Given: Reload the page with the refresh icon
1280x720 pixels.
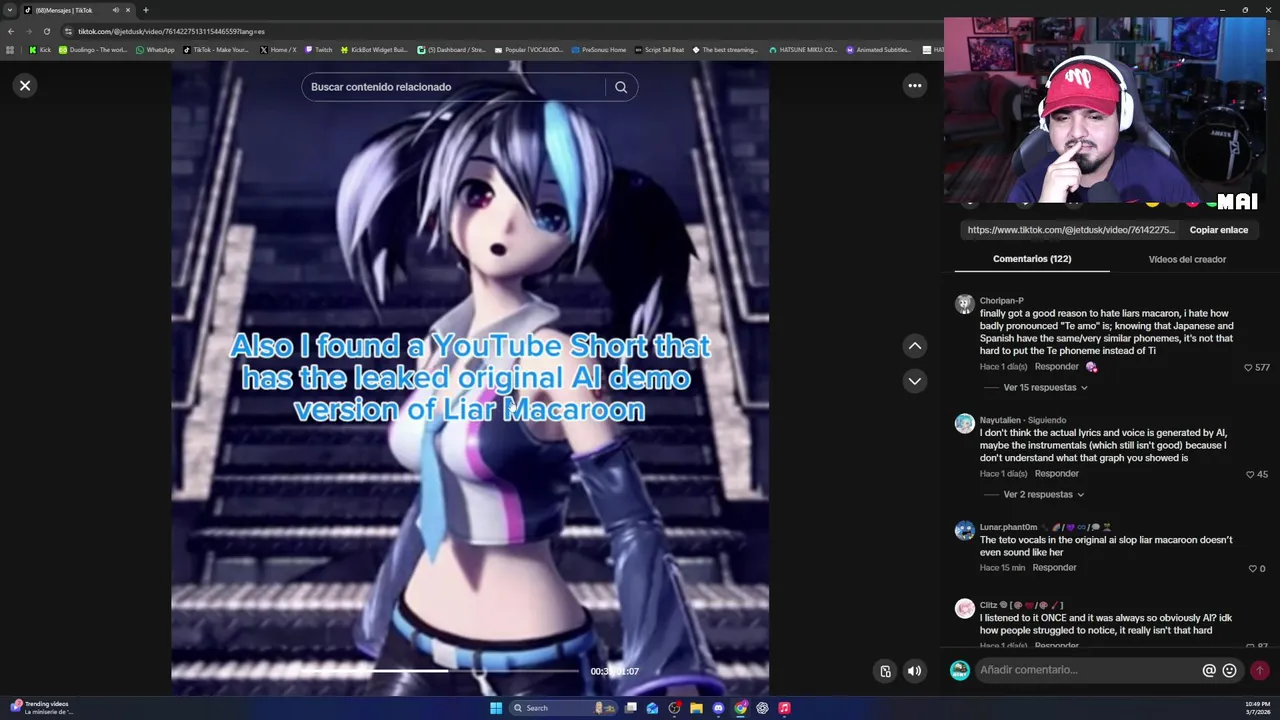Looking at the screenshot, I should pos(46,31).
